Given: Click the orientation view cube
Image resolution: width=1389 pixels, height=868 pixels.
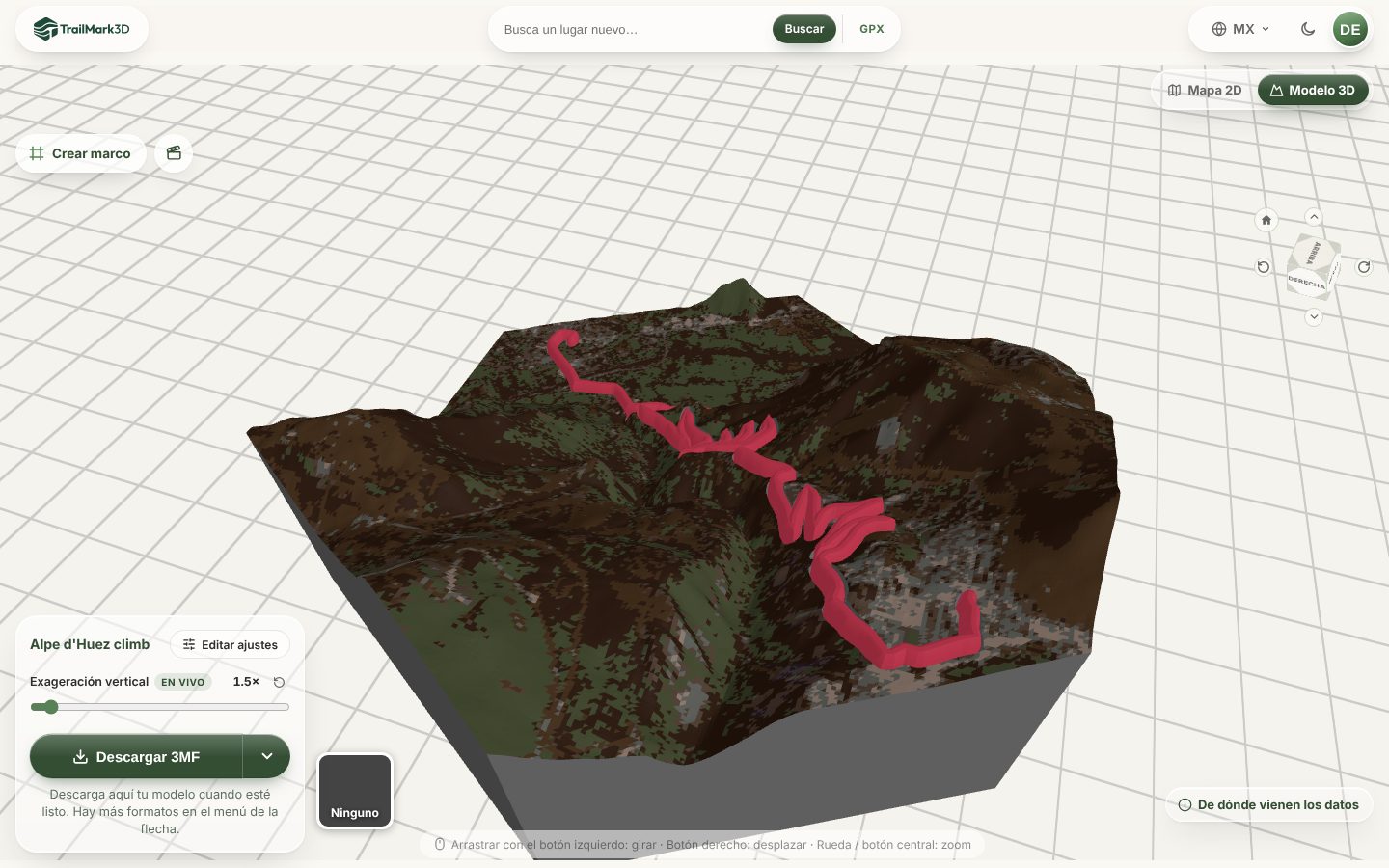Looking at the screenshot, I should tap(1313, 266).
